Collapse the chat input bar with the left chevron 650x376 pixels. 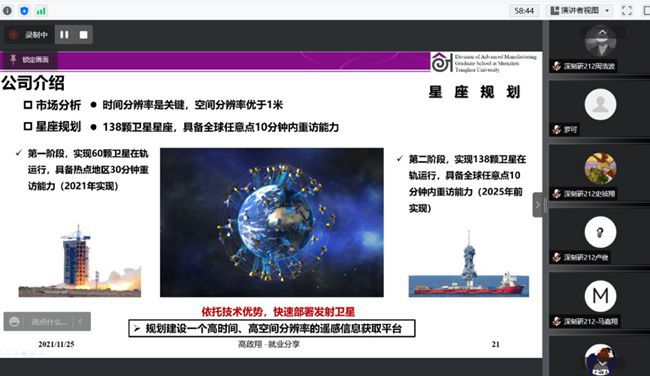coord(80,322)
